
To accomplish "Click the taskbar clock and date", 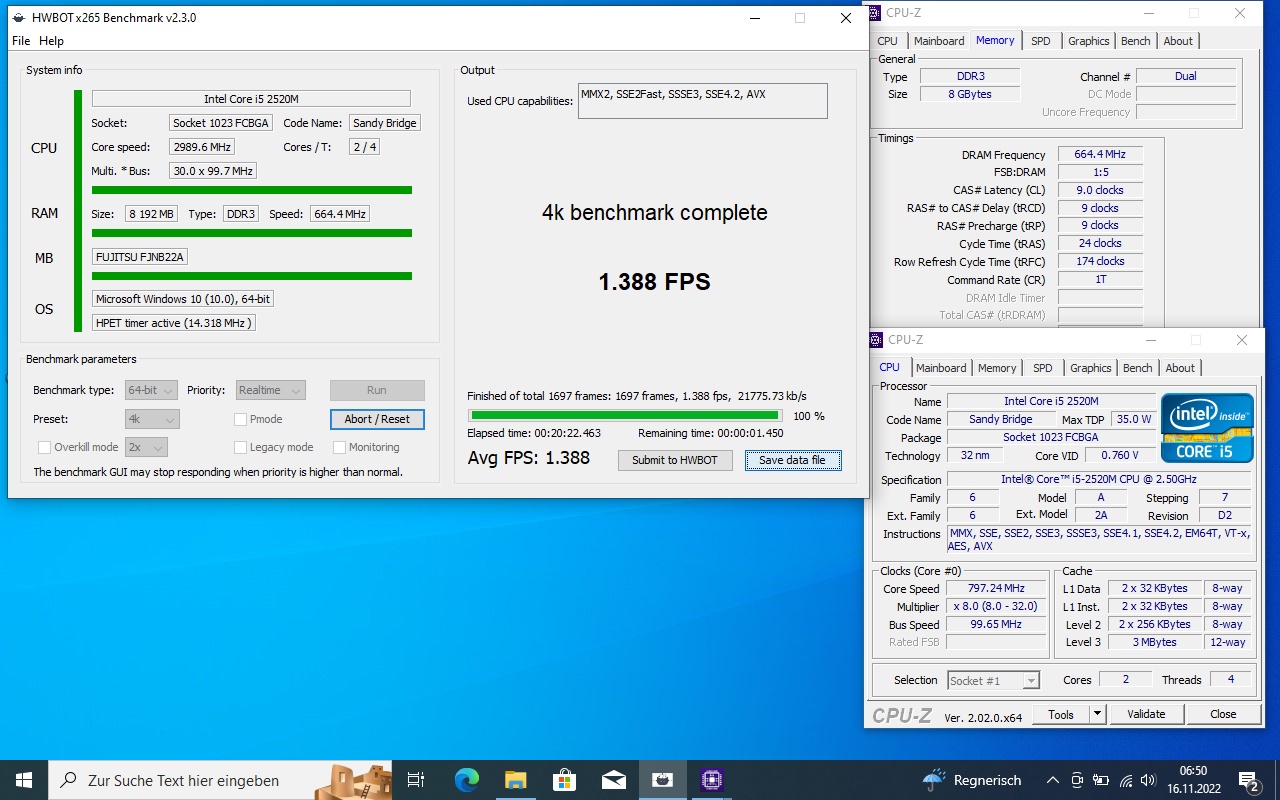I will pyautogui.click(x=1193, y=780).
